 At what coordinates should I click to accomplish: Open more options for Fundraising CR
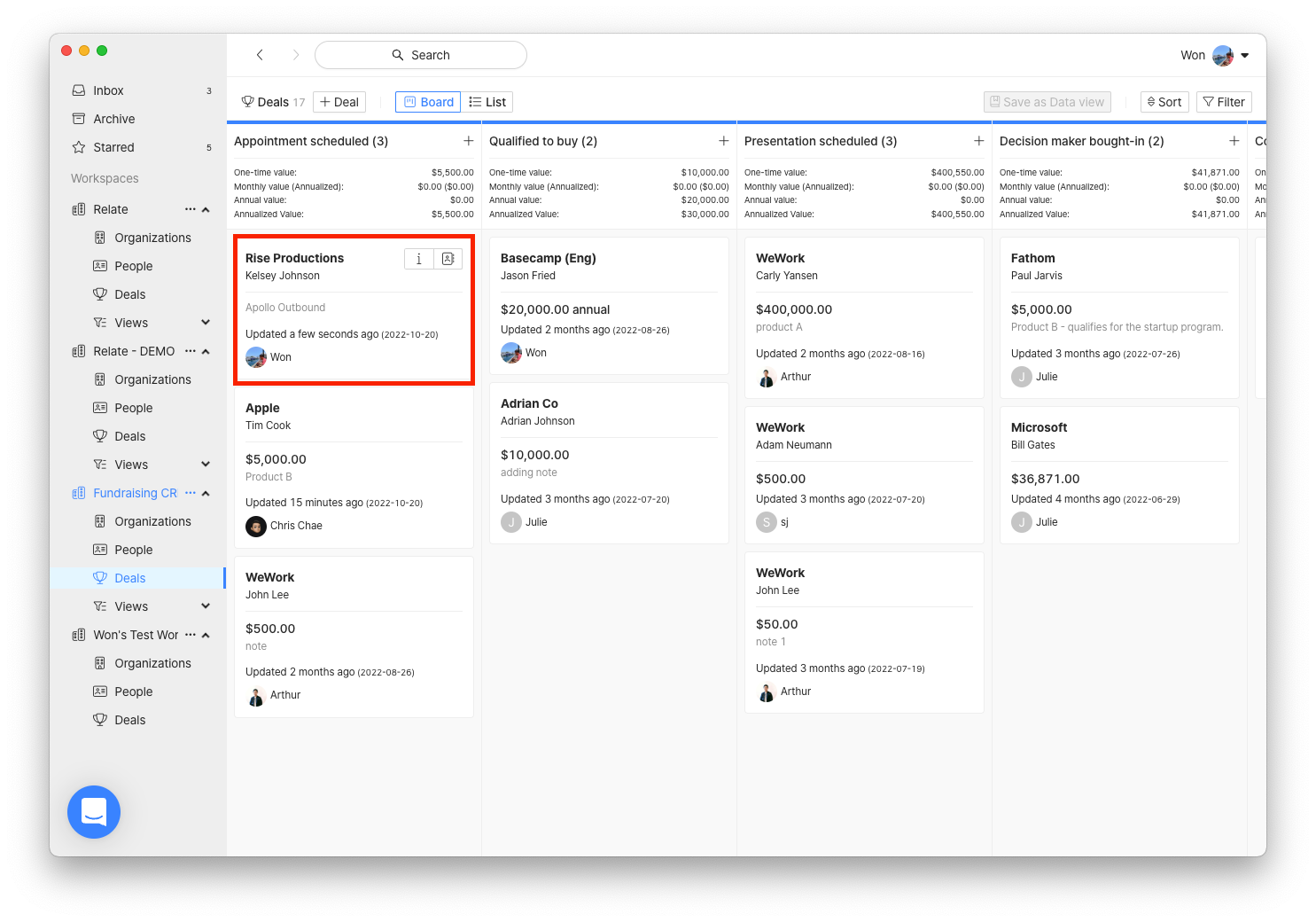[190, 493]
